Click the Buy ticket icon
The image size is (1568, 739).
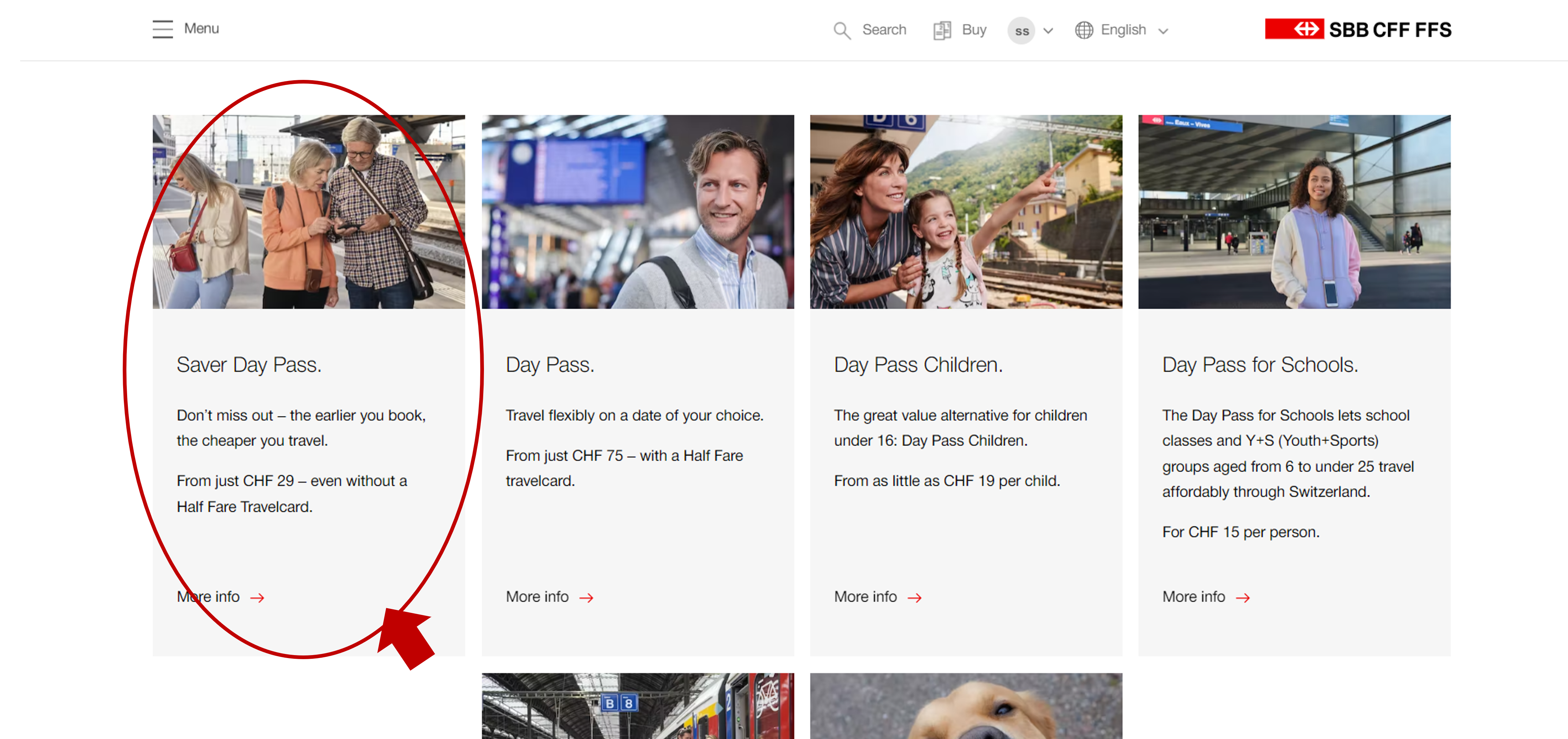(942, 30)
